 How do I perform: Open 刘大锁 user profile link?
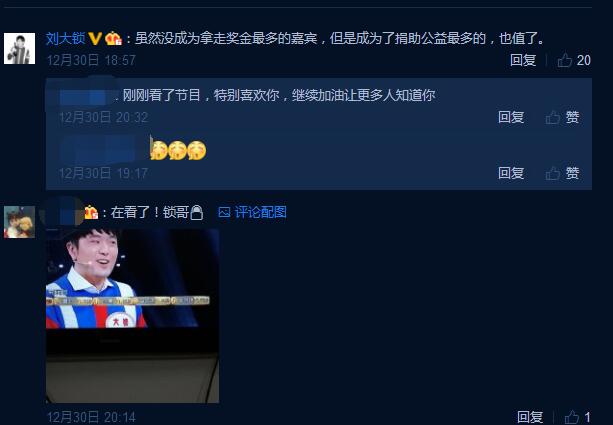click(x=65, y=38)
